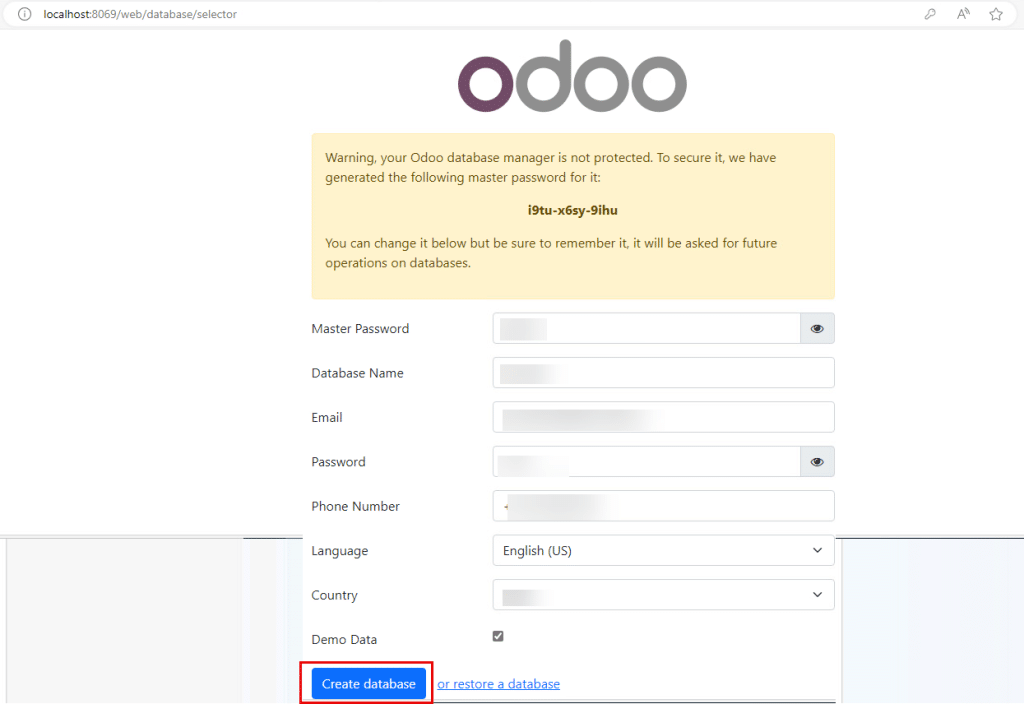This screenshot has height=704, width=1024.
Task: Focus the Database Name field
Action: tap(663, 372)
